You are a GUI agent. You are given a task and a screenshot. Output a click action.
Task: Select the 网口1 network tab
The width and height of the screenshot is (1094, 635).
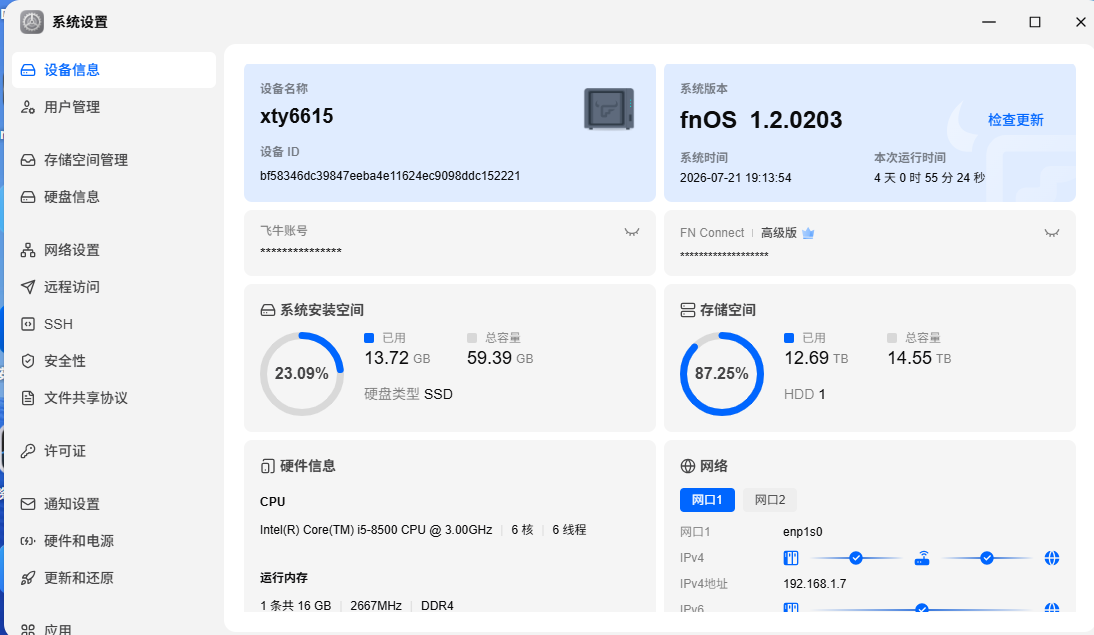pyautogui.click(x=707, y=500)
